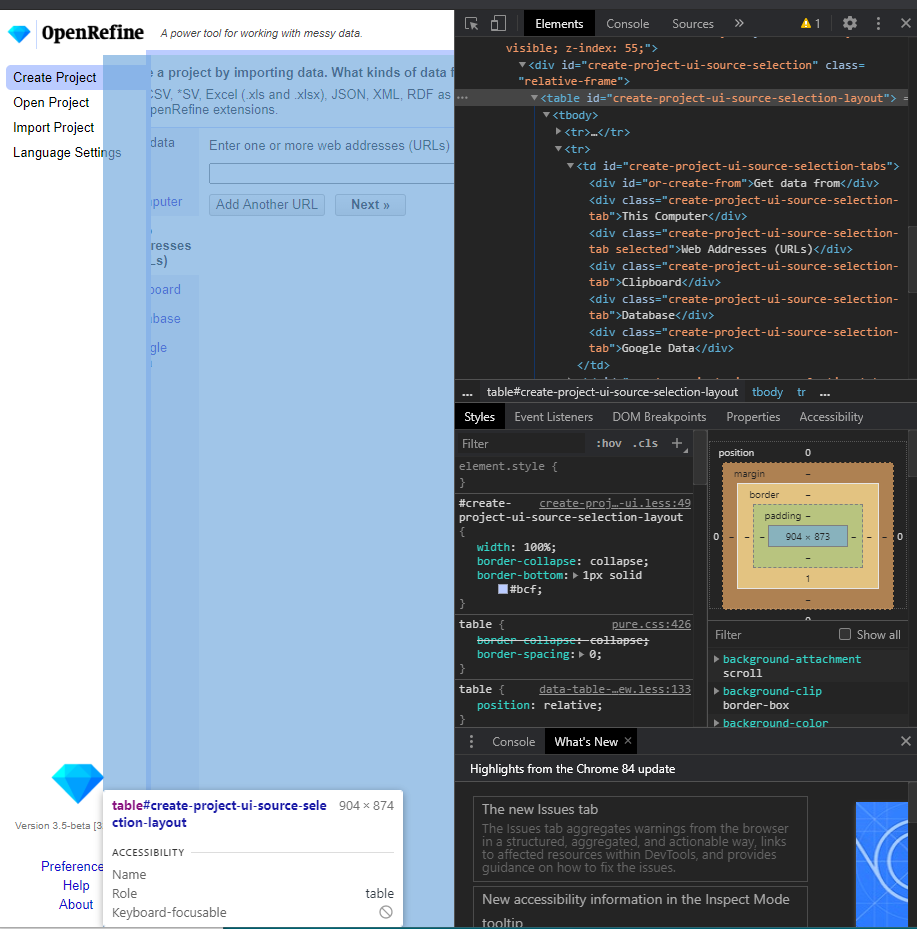Close the What's New tab
Viewport: 917px width, 929px height.
pos(628,741)
